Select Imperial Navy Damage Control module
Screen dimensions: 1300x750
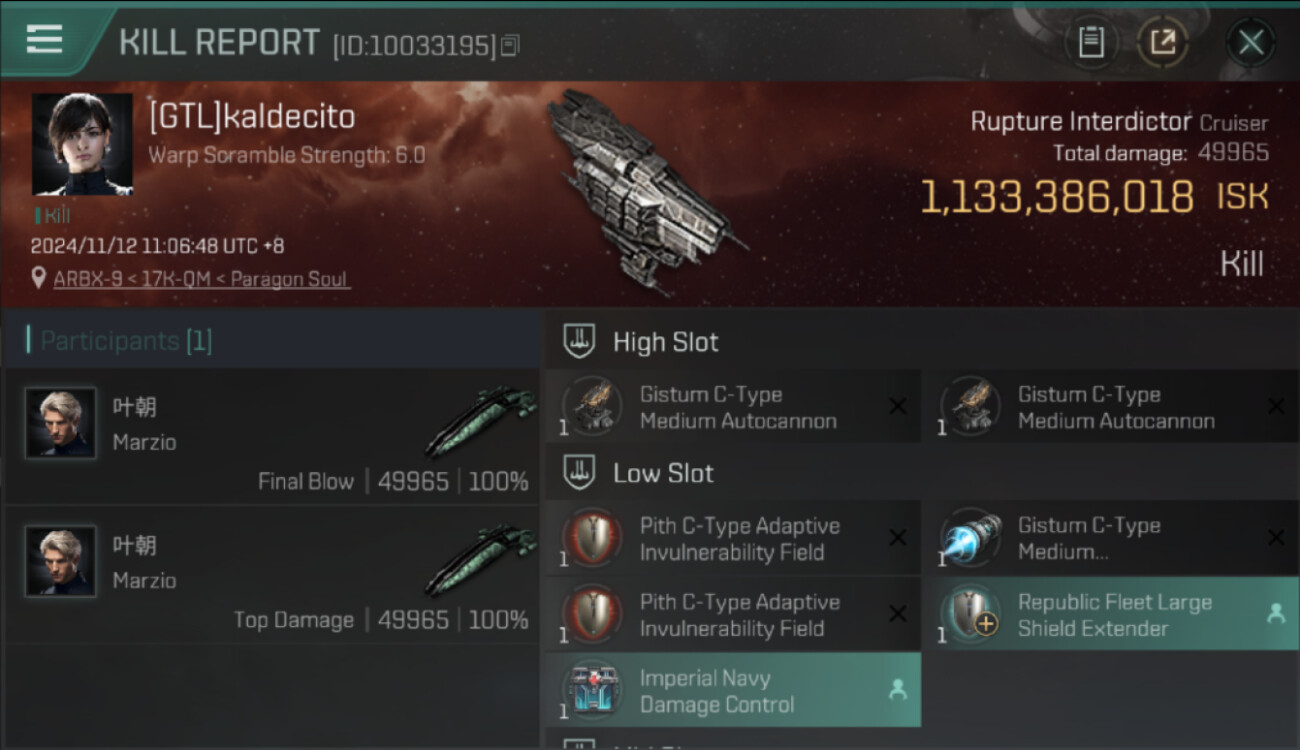click(x=733, y=691)
